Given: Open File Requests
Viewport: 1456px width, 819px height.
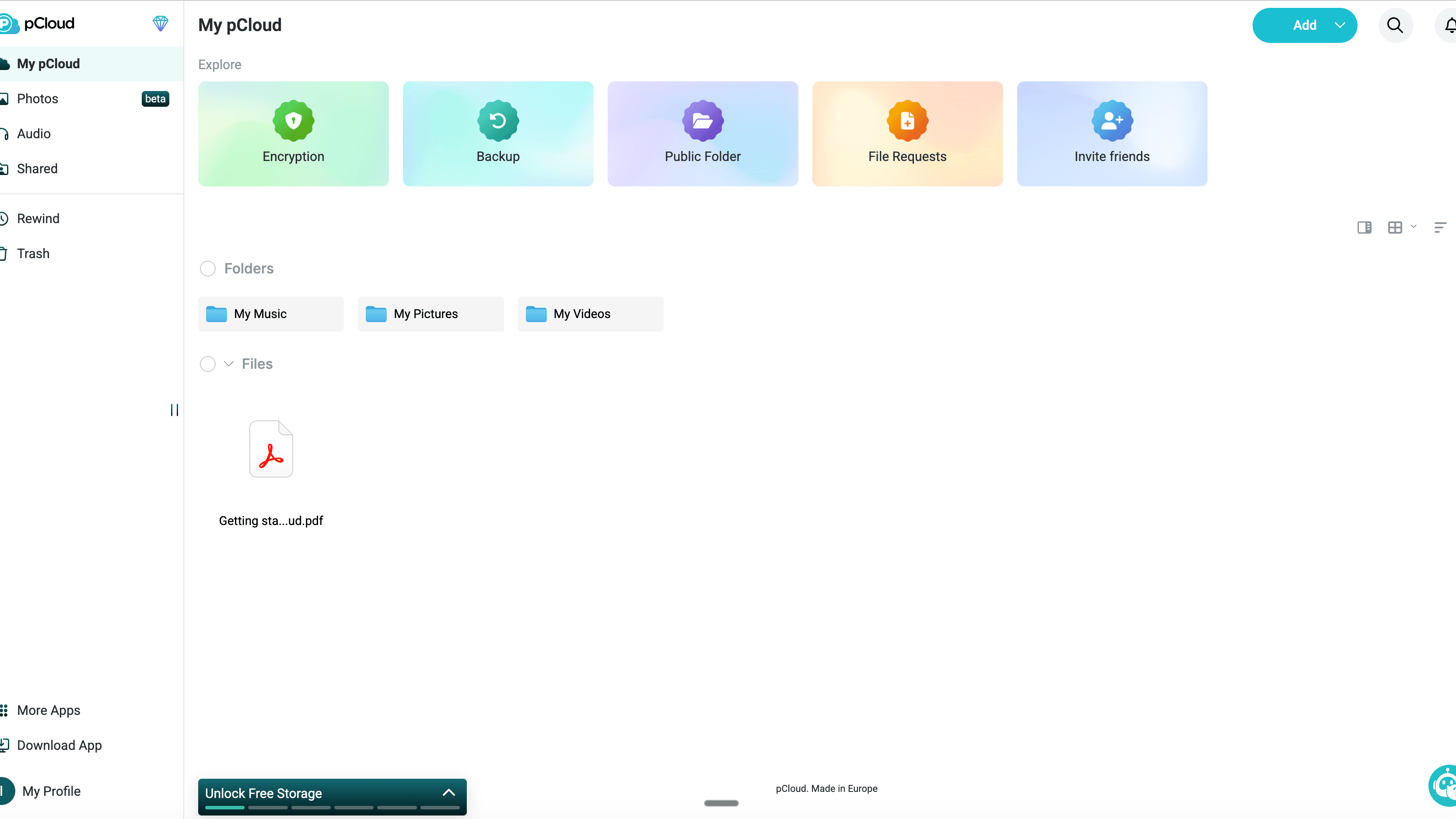Looking at the screenshot, I should pos(907,134).
